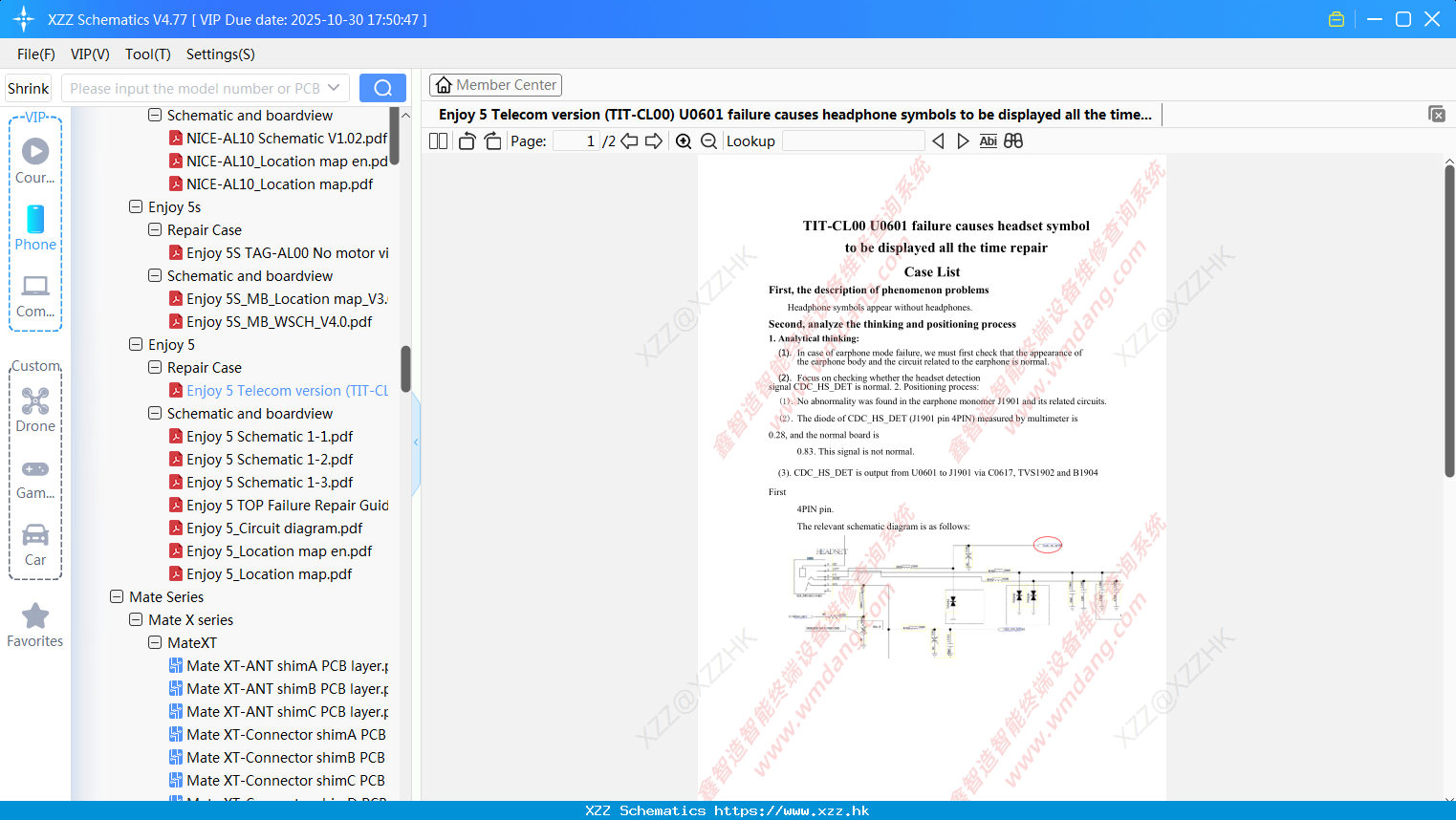Find previous lookup result
This screenshot has height=820, width=1456.
[938, 140]
